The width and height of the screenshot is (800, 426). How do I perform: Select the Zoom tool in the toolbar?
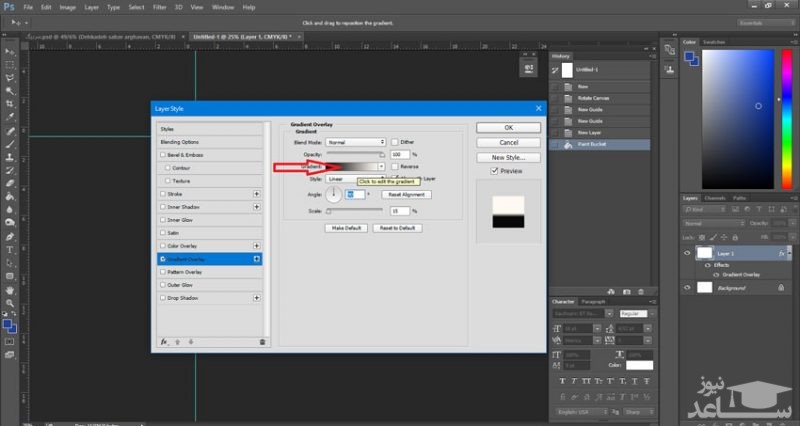click(x=10, y=304)
